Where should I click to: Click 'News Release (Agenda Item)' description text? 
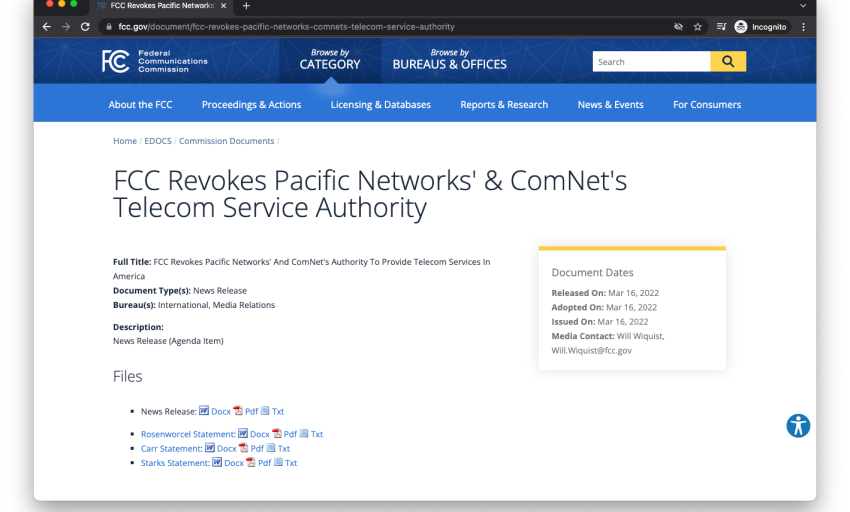coord(168,341)
